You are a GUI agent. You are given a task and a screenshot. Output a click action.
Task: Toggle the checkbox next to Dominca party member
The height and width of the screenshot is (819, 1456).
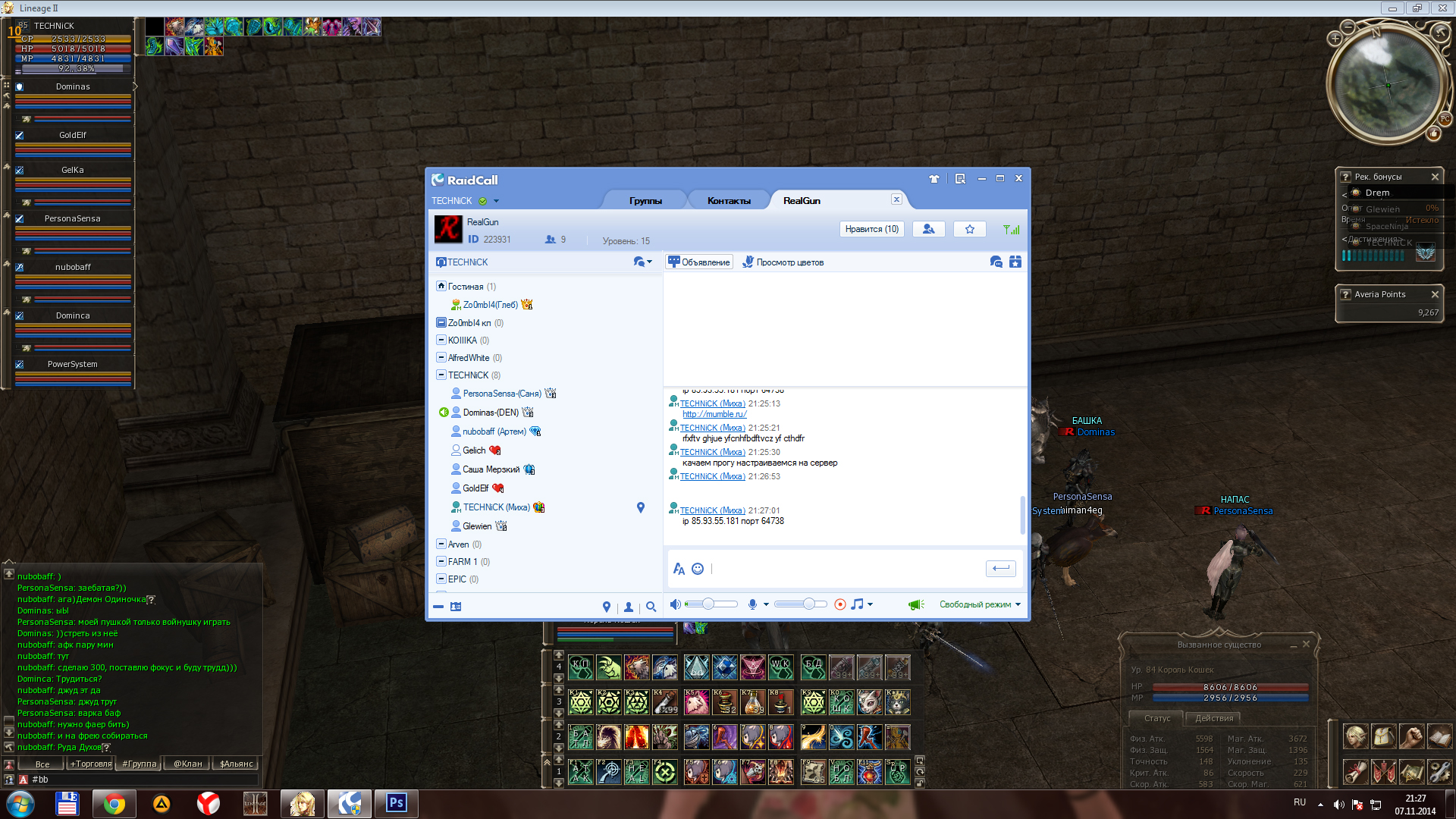click(20, 316)
